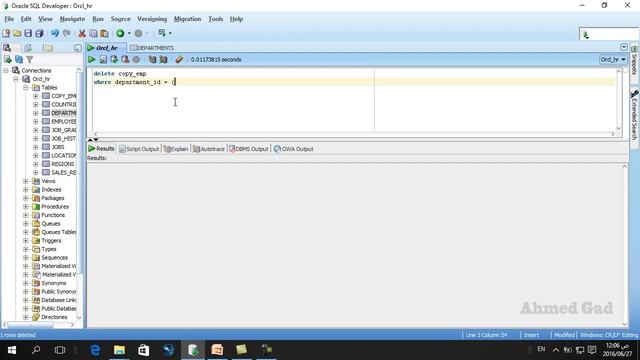Viewport: 640px width, 360px height.
Task: Click the Filter funnel icon
Action: [x=29, y=60]
